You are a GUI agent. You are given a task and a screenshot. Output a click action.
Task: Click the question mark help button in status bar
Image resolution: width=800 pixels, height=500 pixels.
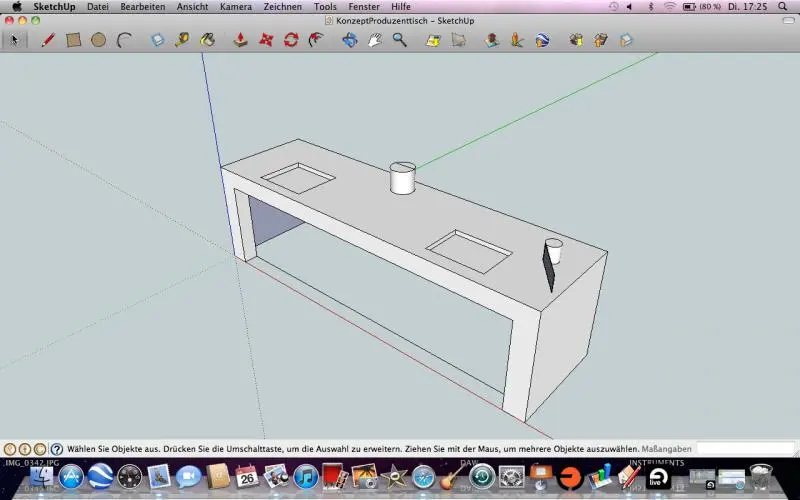pyautogui.click(x=57, y=450)
